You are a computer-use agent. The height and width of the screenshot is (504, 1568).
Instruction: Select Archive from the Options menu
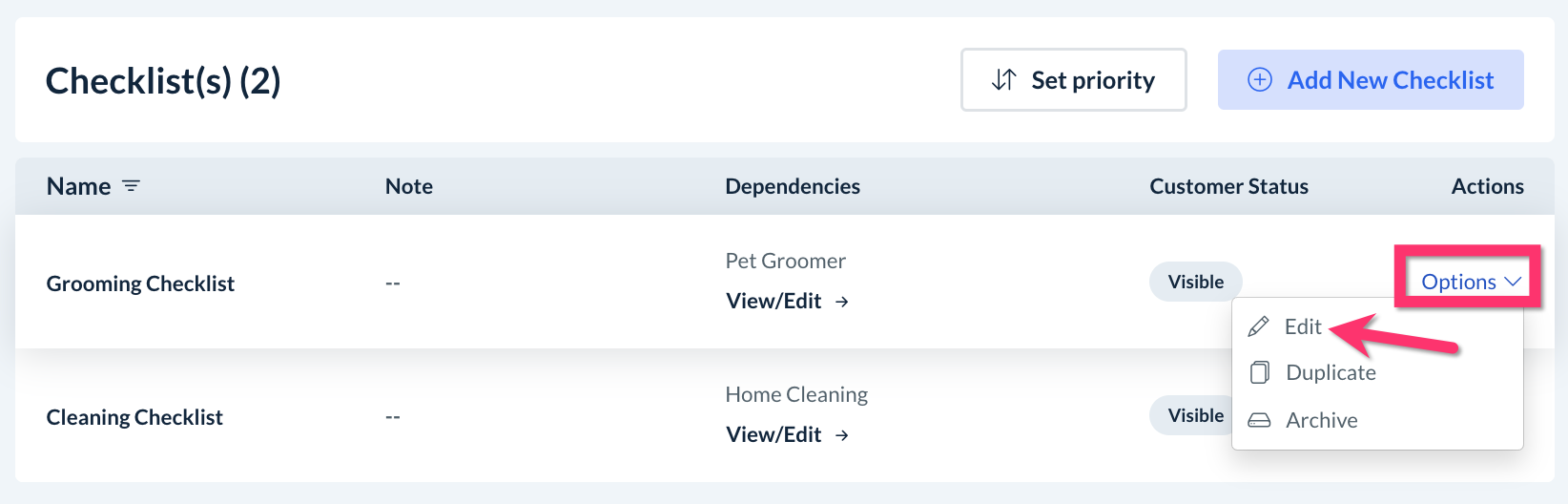pyautogui.click(x=1321, y=420)
